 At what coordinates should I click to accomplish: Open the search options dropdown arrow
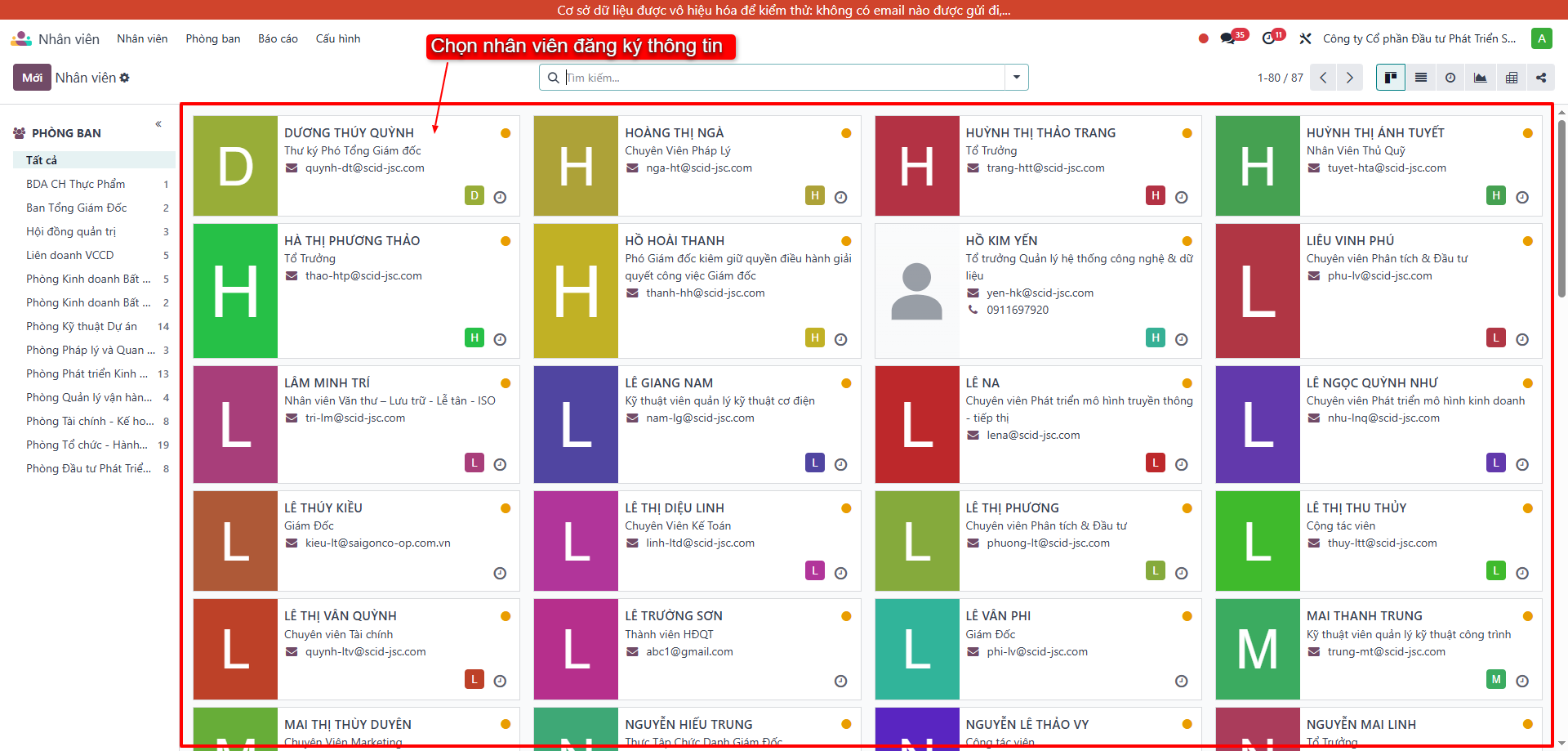click(x=1017, y=78)
